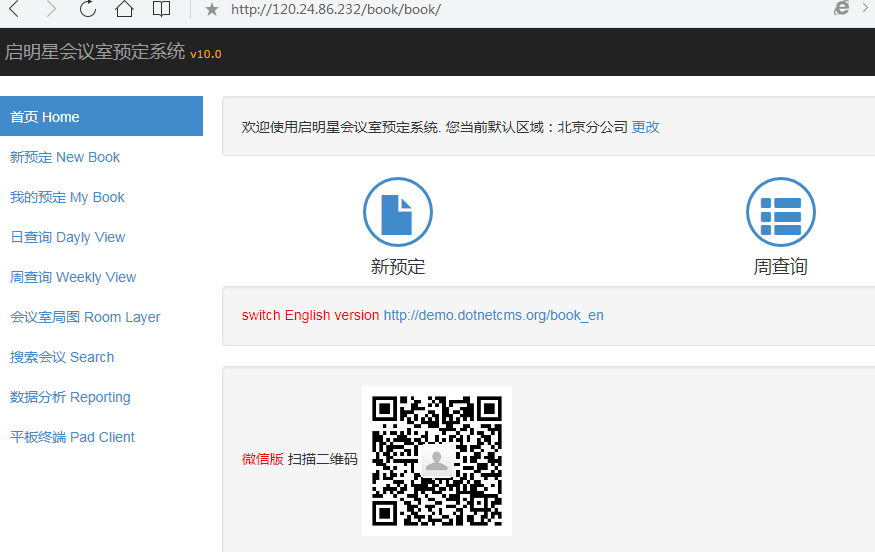This screenshot has height=552, width=875.
Task: Click the 北京分公司 default area text
Action: point(593,127)
